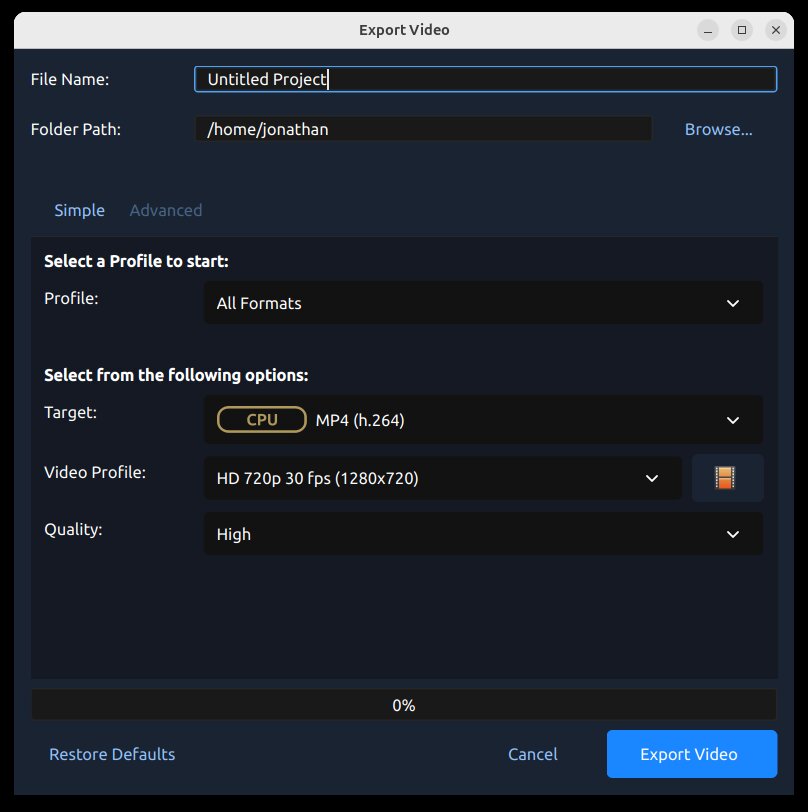The image size is (808, 812).
Task: Click the CPU badge in Target
Action: coord(262,420)
